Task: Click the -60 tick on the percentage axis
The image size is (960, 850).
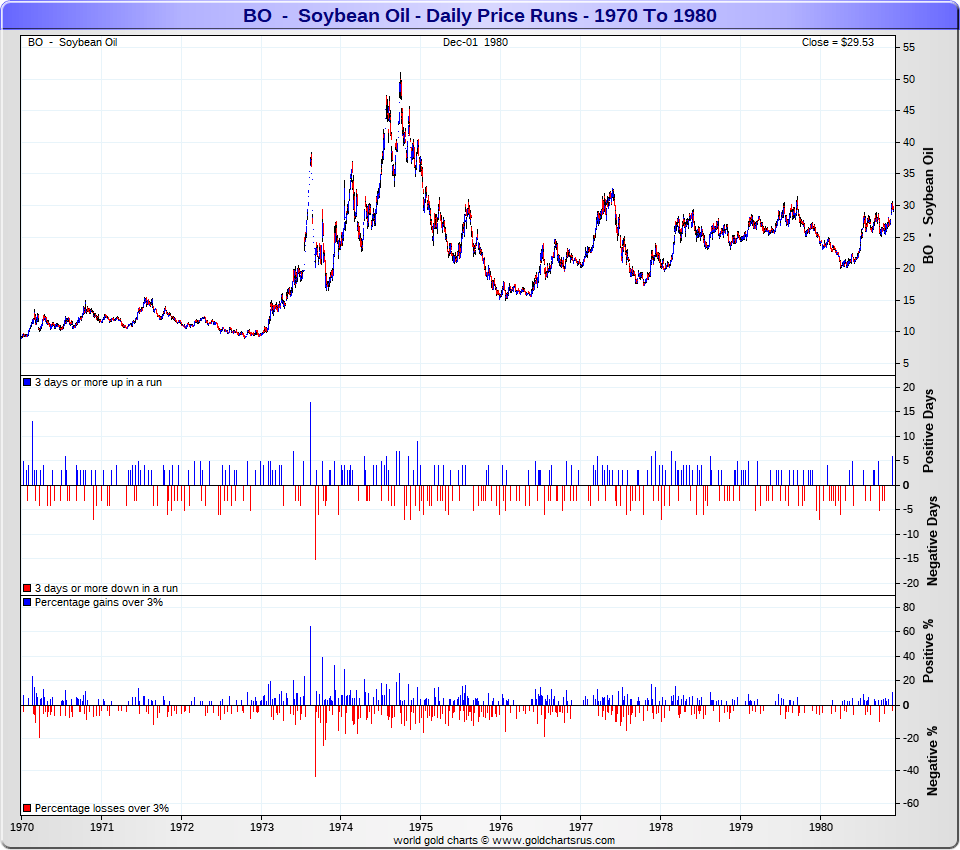Action: (910, 803)
